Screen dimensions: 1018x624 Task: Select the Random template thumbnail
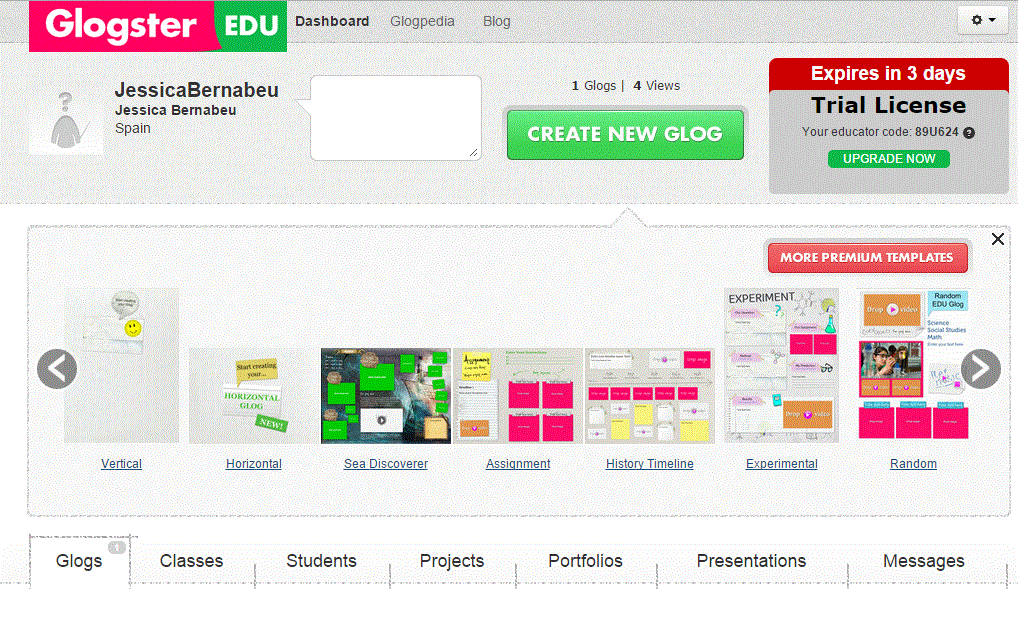coord(913,366)
